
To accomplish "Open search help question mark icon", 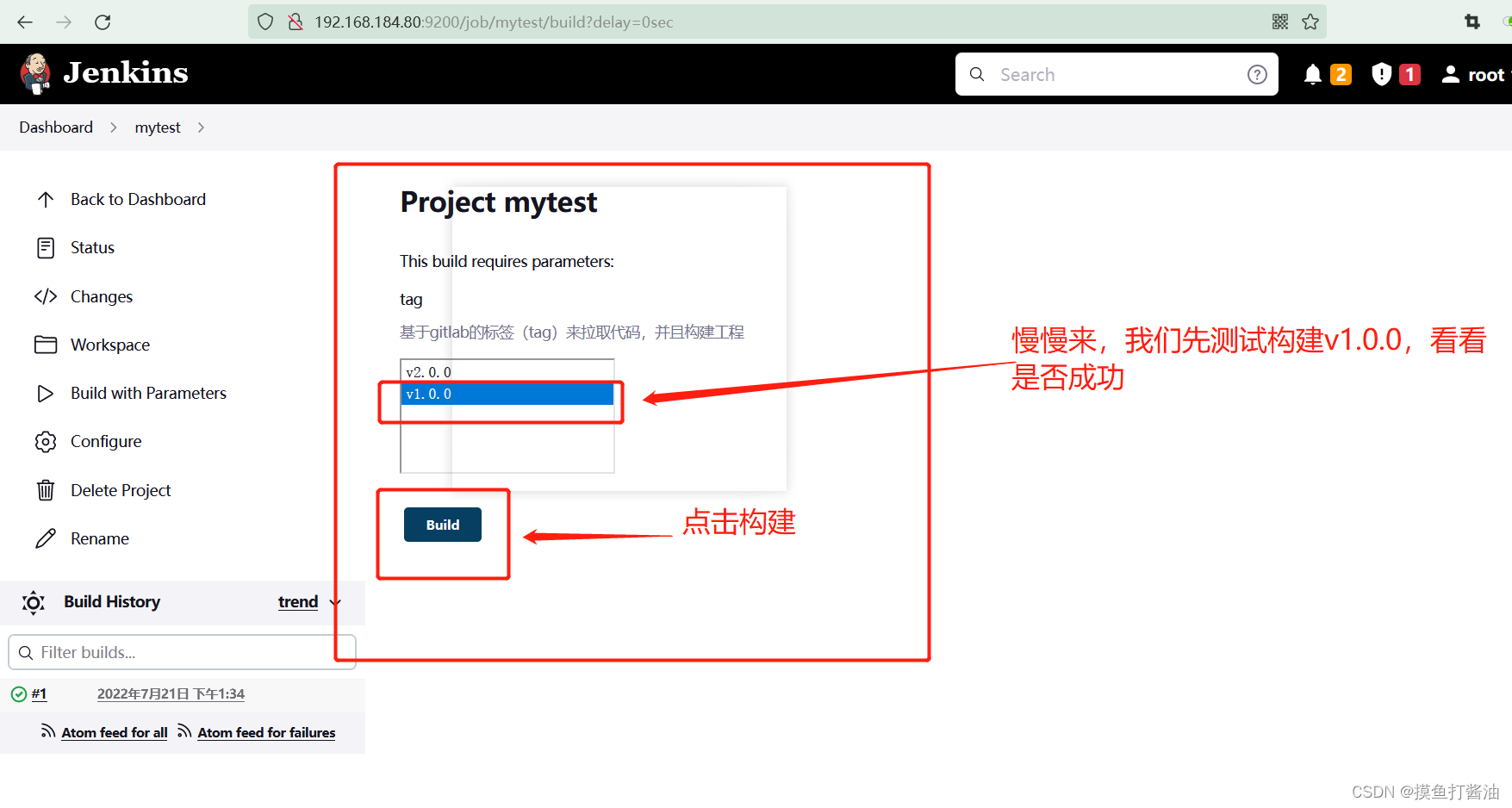I will tap(1257, 75).
